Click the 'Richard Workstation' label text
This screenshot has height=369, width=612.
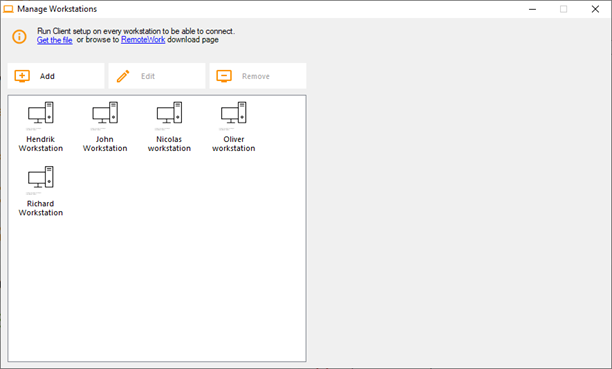pos(41,208)
